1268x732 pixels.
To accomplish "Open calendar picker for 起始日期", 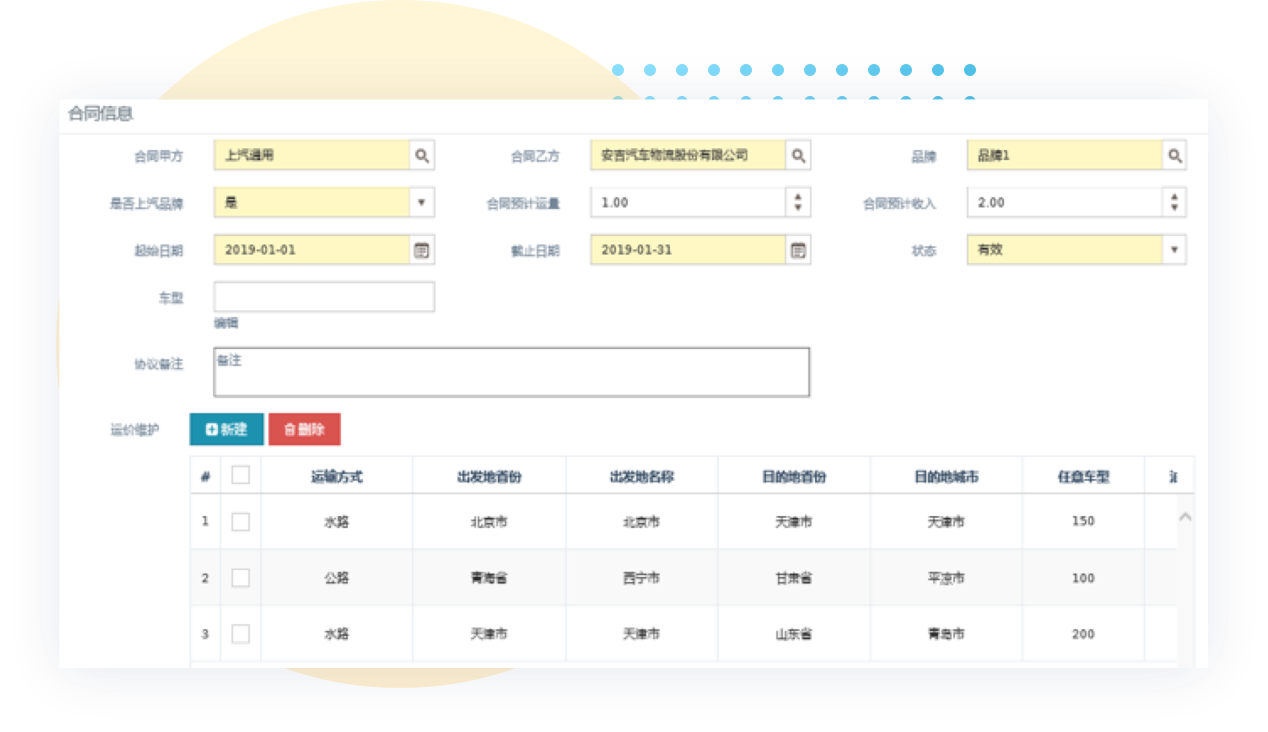I will (x=422, y=250).
